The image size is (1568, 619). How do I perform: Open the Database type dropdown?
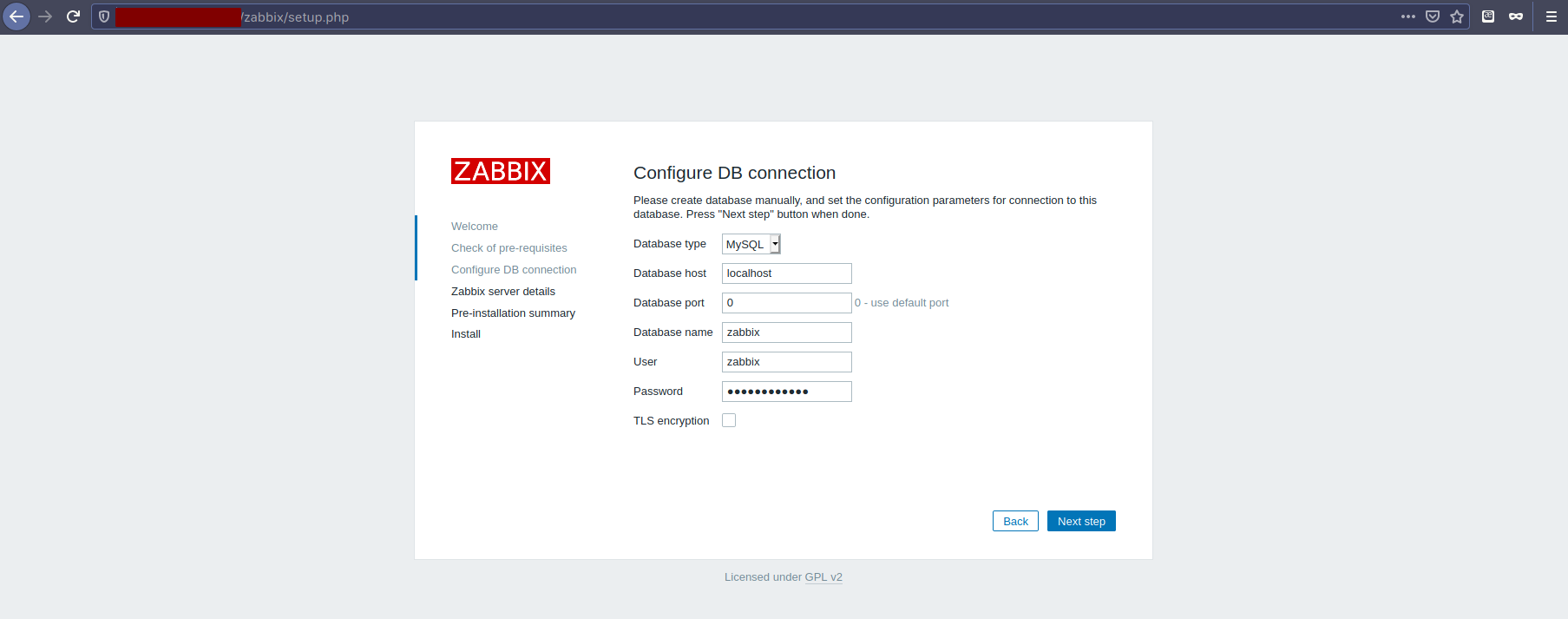coord(751,244)
